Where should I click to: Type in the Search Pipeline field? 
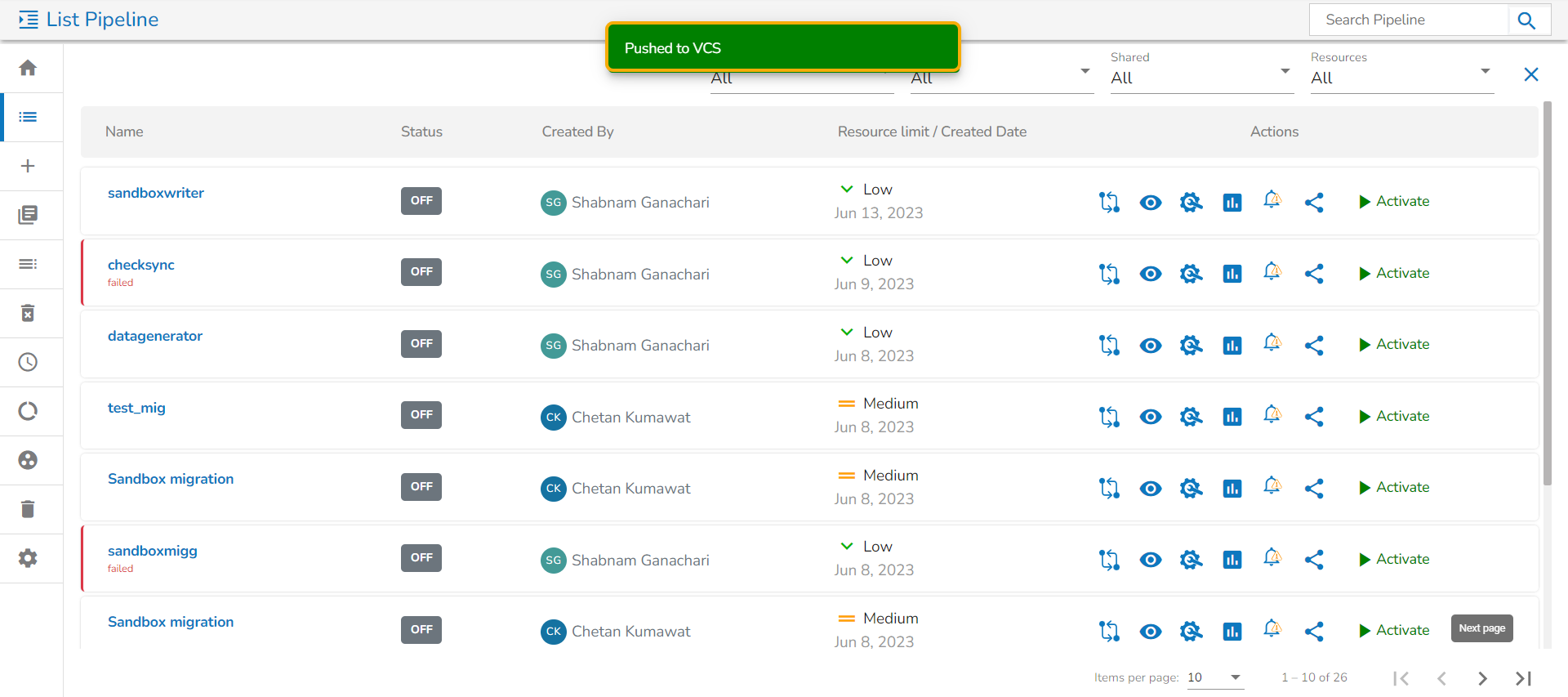pyautogui.click(x=1408, y=20)
